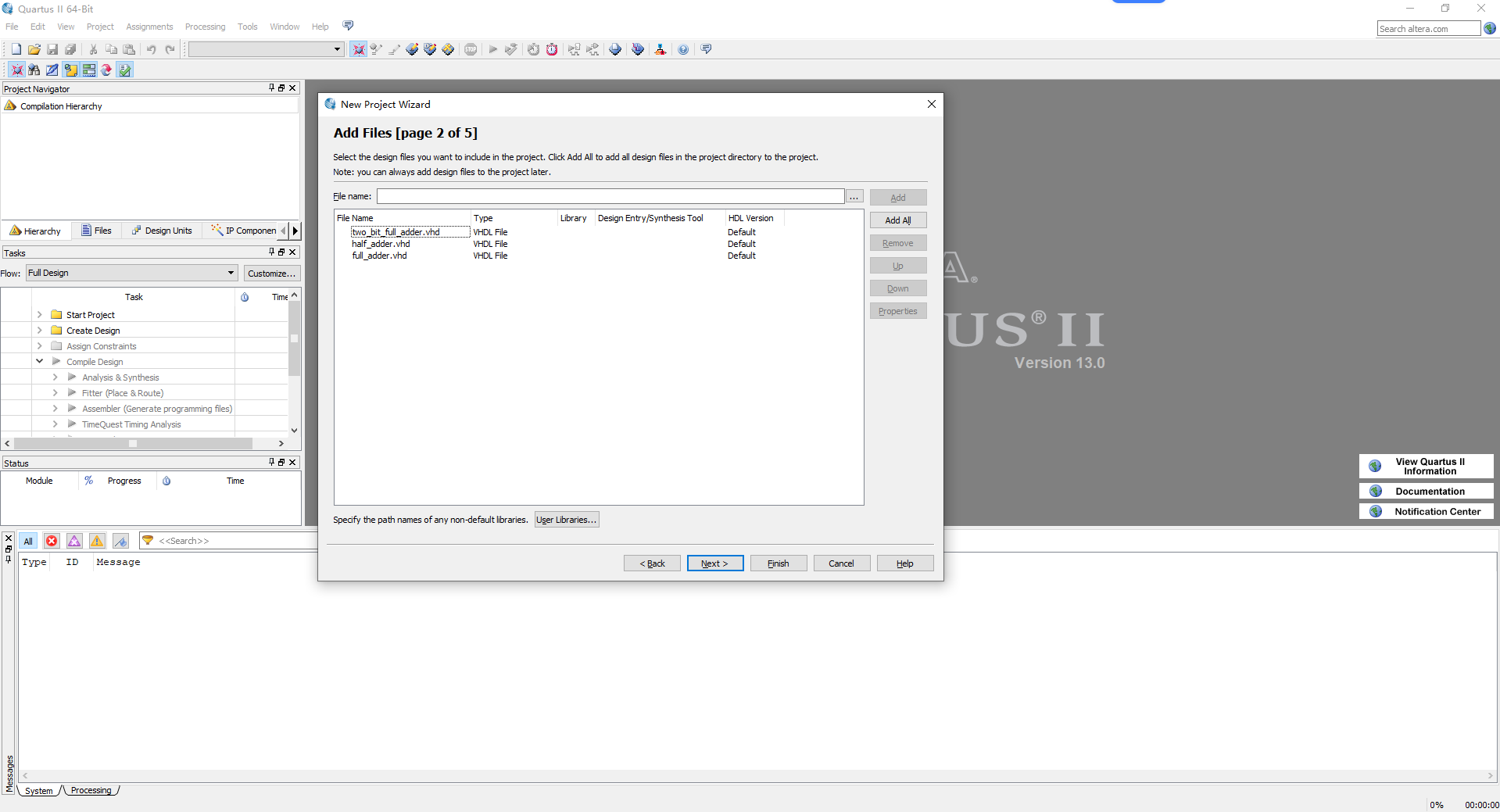
Task: Click the message flag icon in Messages toolbar
Action: pyautogui.click(x=120, y=541)
